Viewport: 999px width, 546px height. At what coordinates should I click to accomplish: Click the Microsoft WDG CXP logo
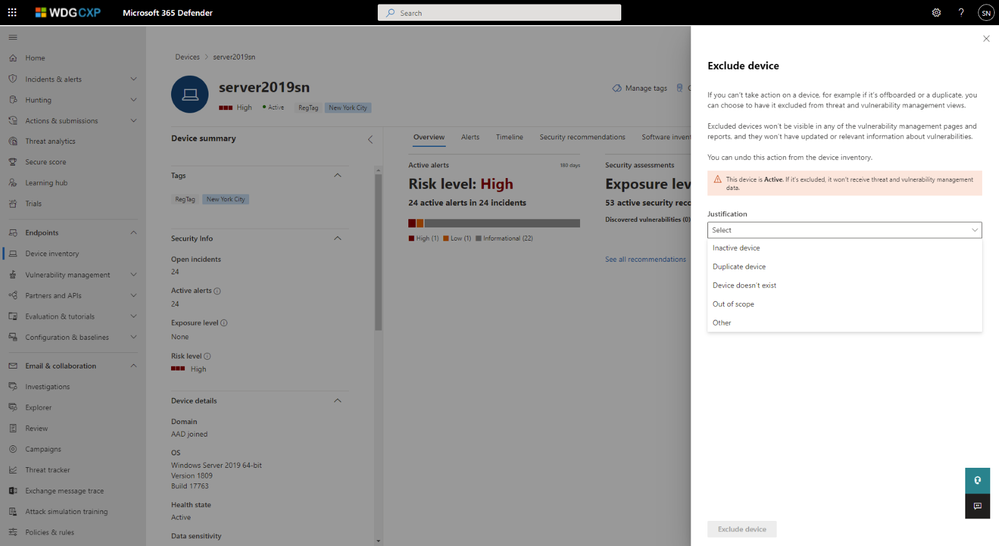pyautogui.click(x=68, y=13)
